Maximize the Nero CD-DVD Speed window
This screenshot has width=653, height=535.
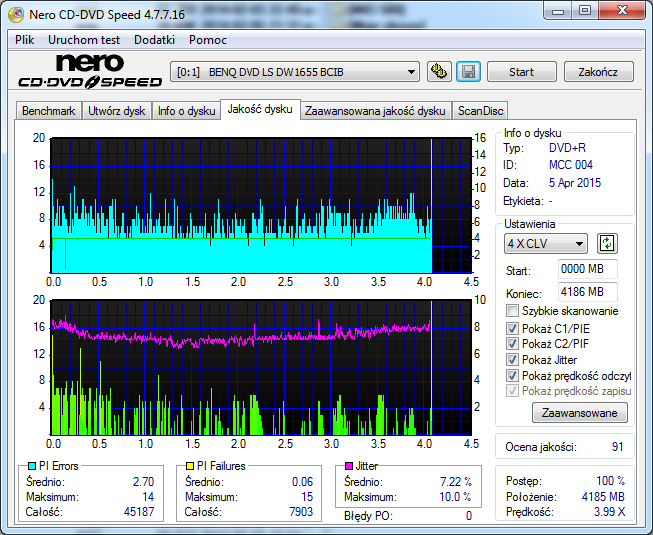[x=585, y=11]
